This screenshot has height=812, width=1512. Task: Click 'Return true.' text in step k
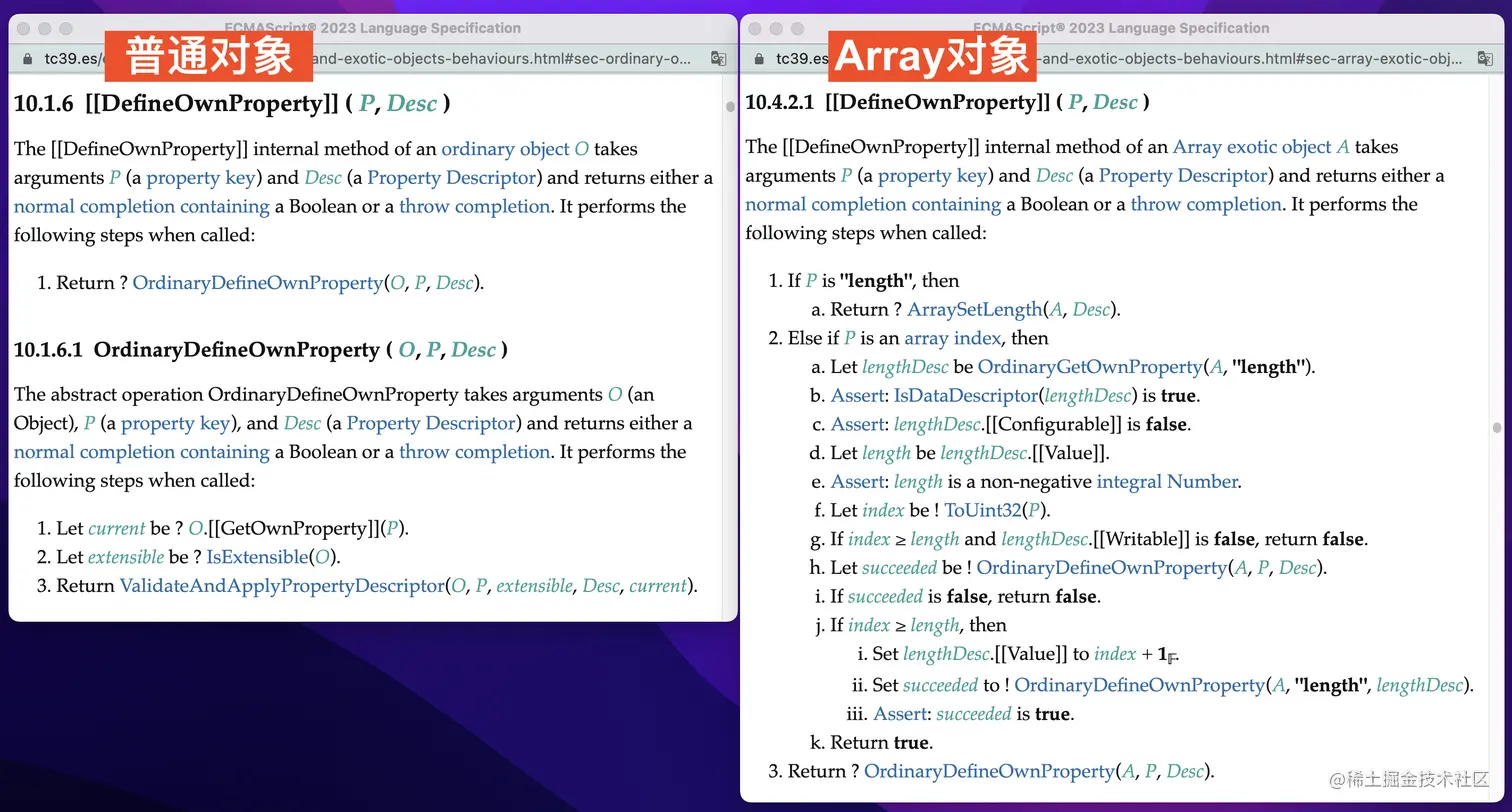coord(881,743)
